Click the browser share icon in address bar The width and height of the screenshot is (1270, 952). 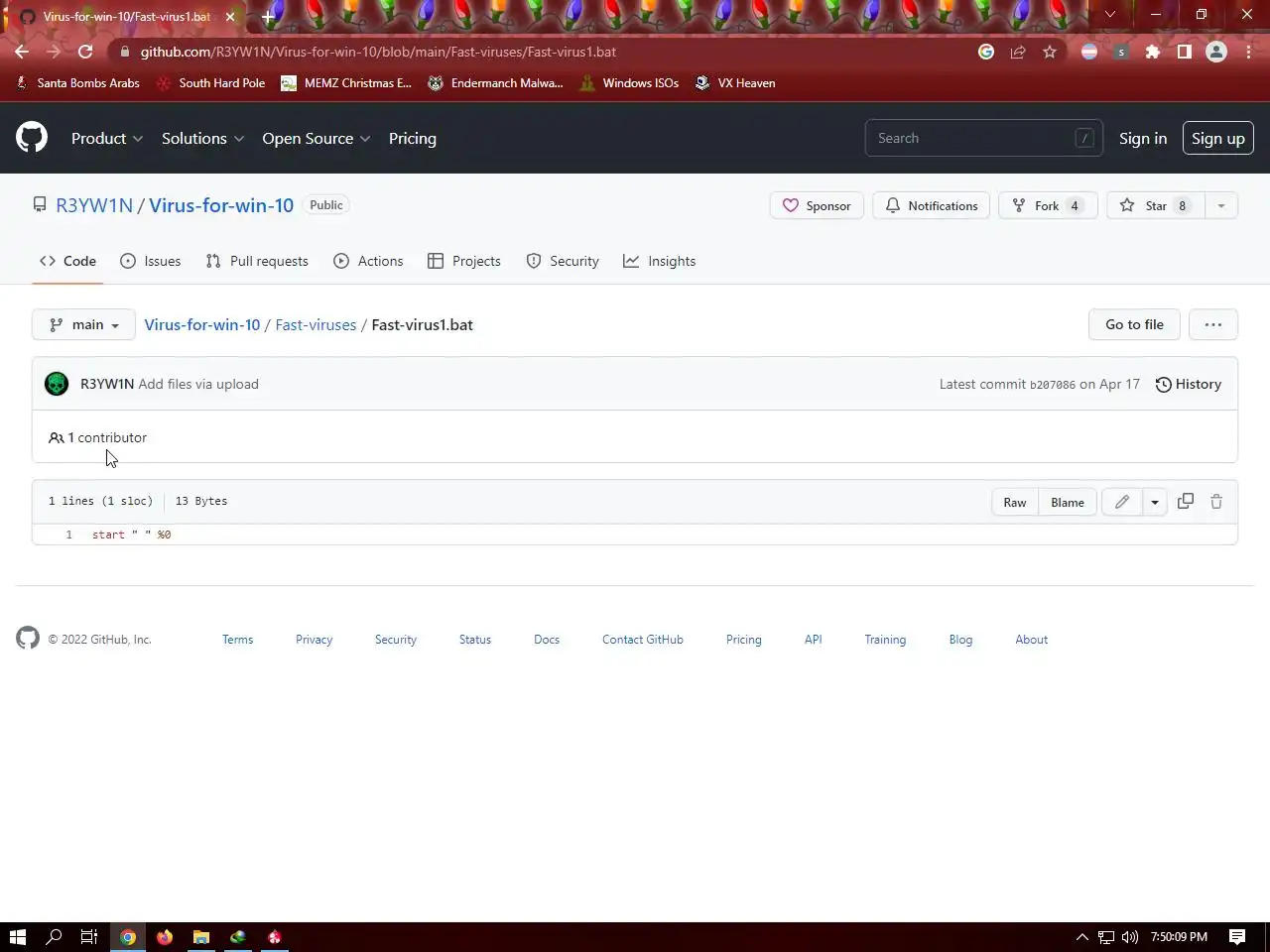pos(1018,52)
